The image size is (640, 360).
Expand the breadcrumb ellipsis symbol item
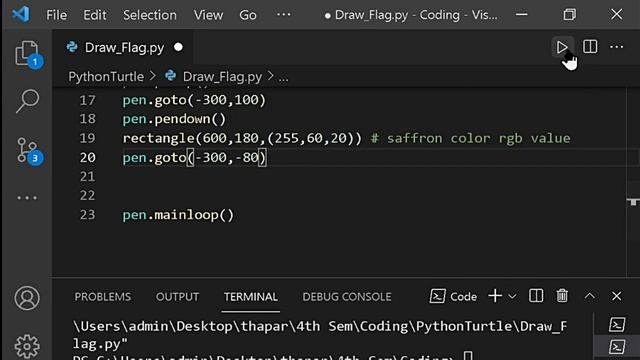click(x=283, y=78)
